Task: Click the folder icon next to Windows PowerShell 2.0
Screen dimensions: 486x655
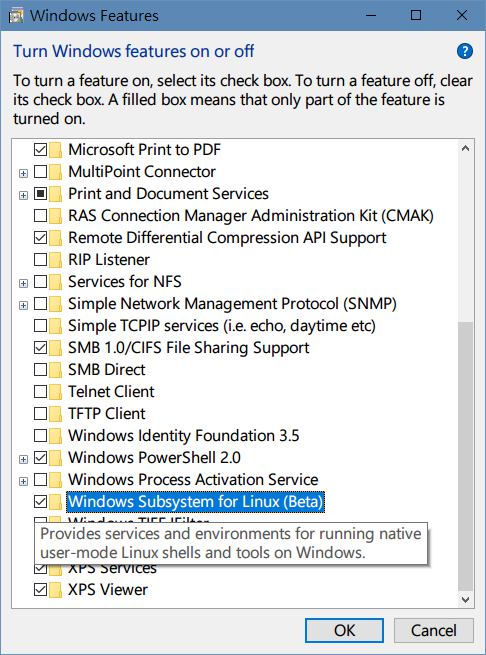Action: (x=56, y=458)
